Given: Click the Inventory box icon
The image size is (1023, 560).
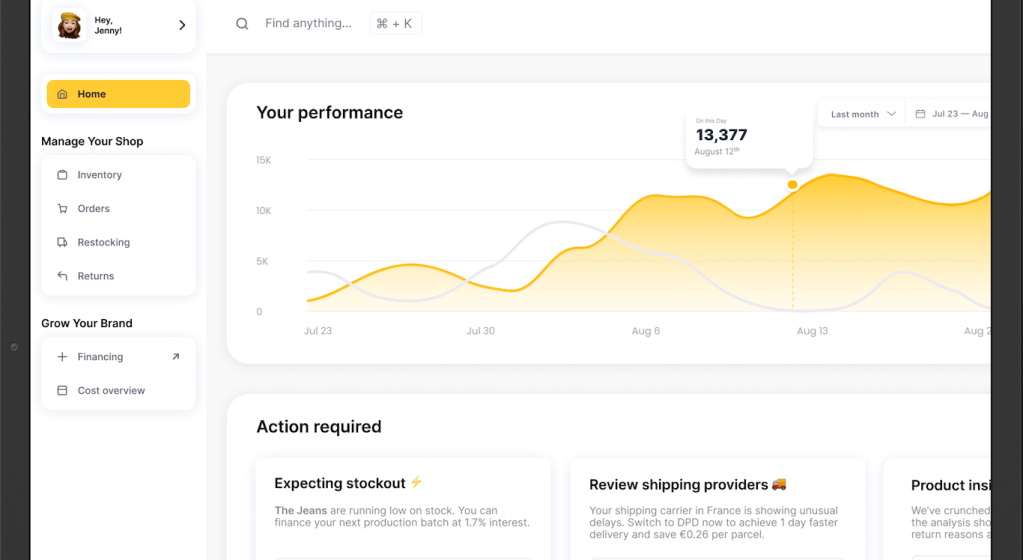Looking at the screenshot, I should click(62, 175).
